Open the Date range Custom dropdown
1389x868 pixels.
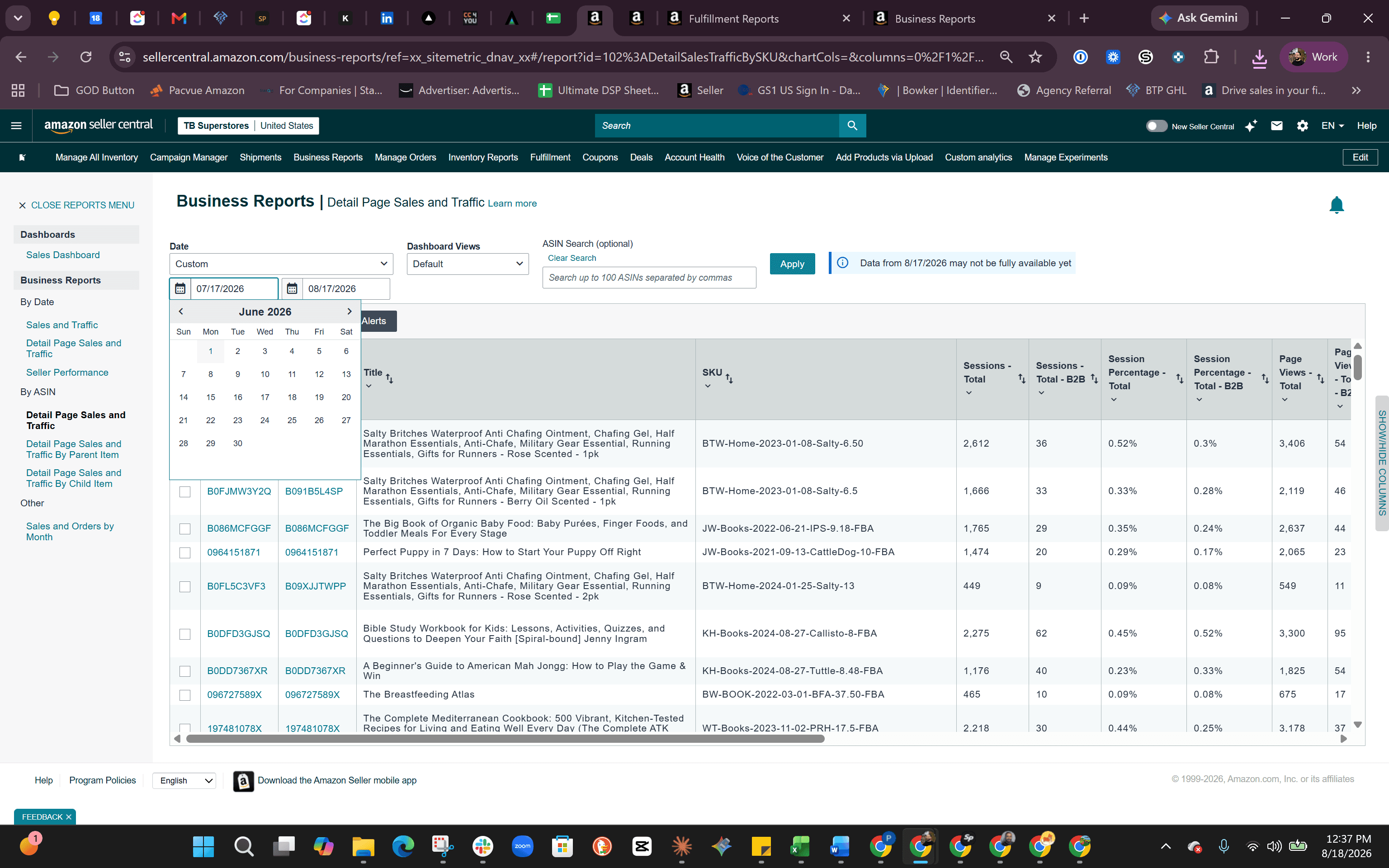pos(281,264)
